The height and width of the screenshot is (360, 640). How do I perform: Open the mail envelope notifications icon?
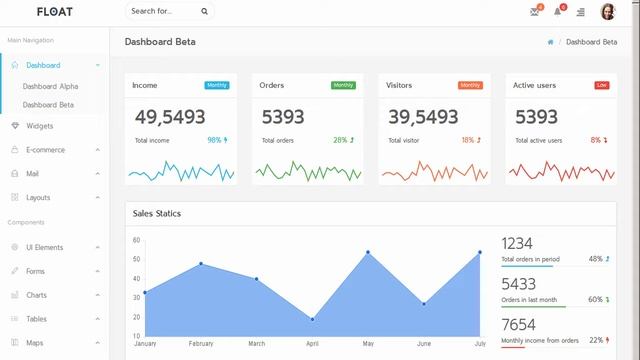tap(534, 12)
